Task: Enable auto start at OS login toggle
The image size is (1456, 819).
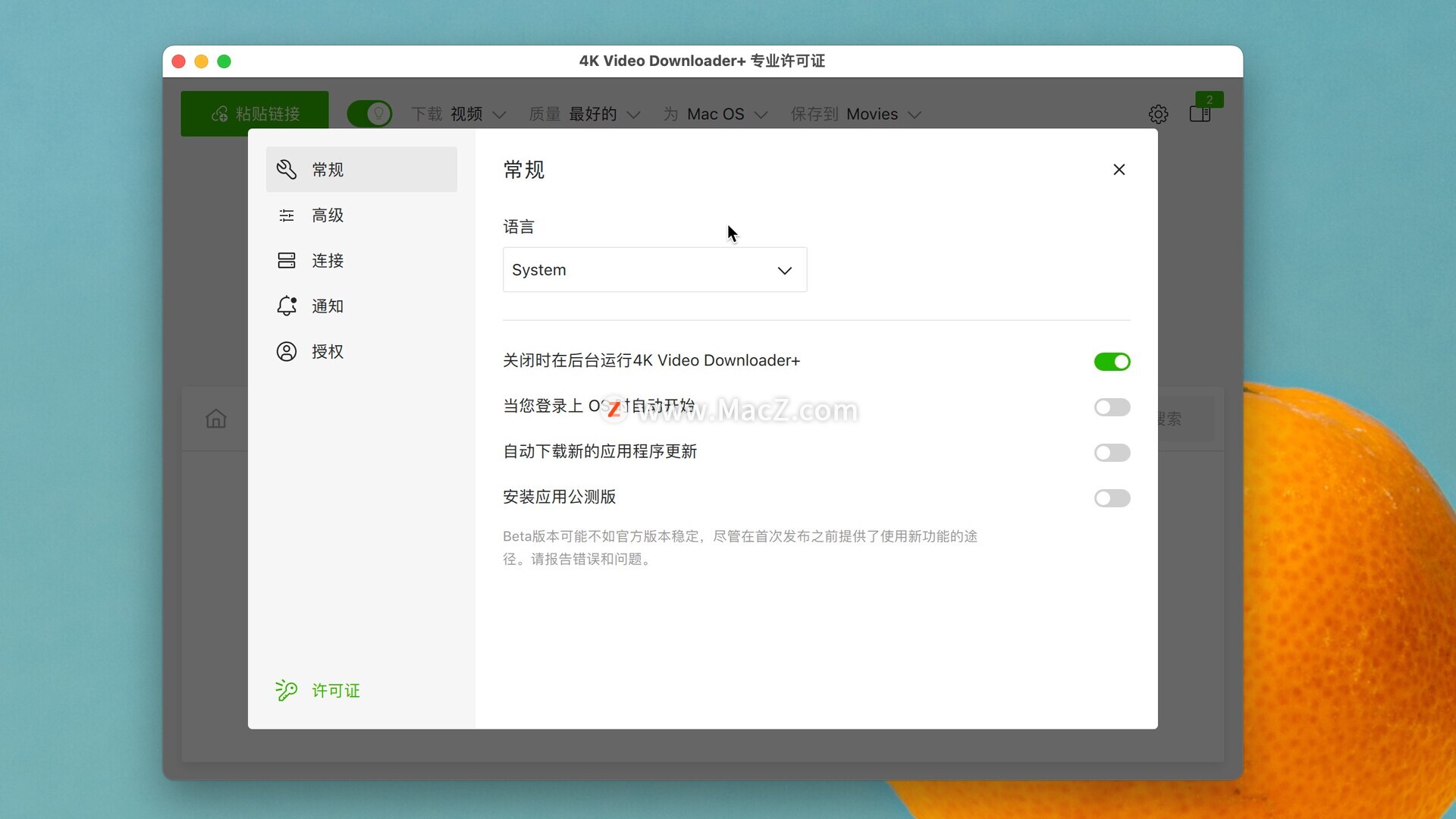Action: coord(1112,407)
